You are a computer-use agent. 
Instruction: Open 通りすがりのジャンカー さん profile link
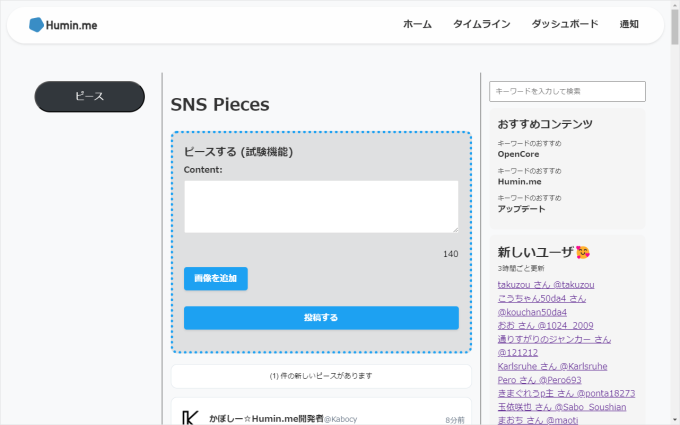(x=554, y=346)
